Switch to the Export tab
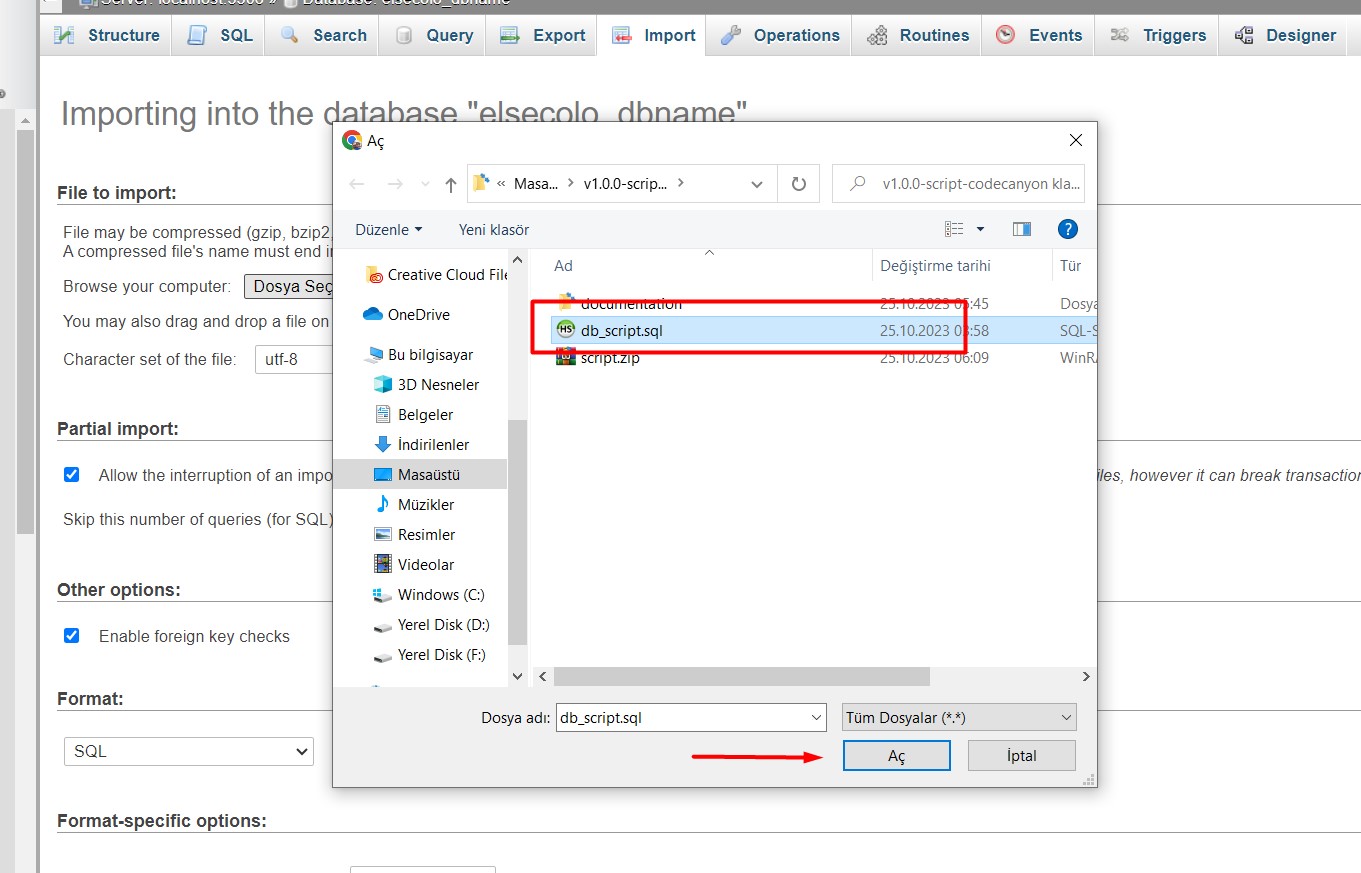This screenshot has width=1361, height=873. pos(543,35)
